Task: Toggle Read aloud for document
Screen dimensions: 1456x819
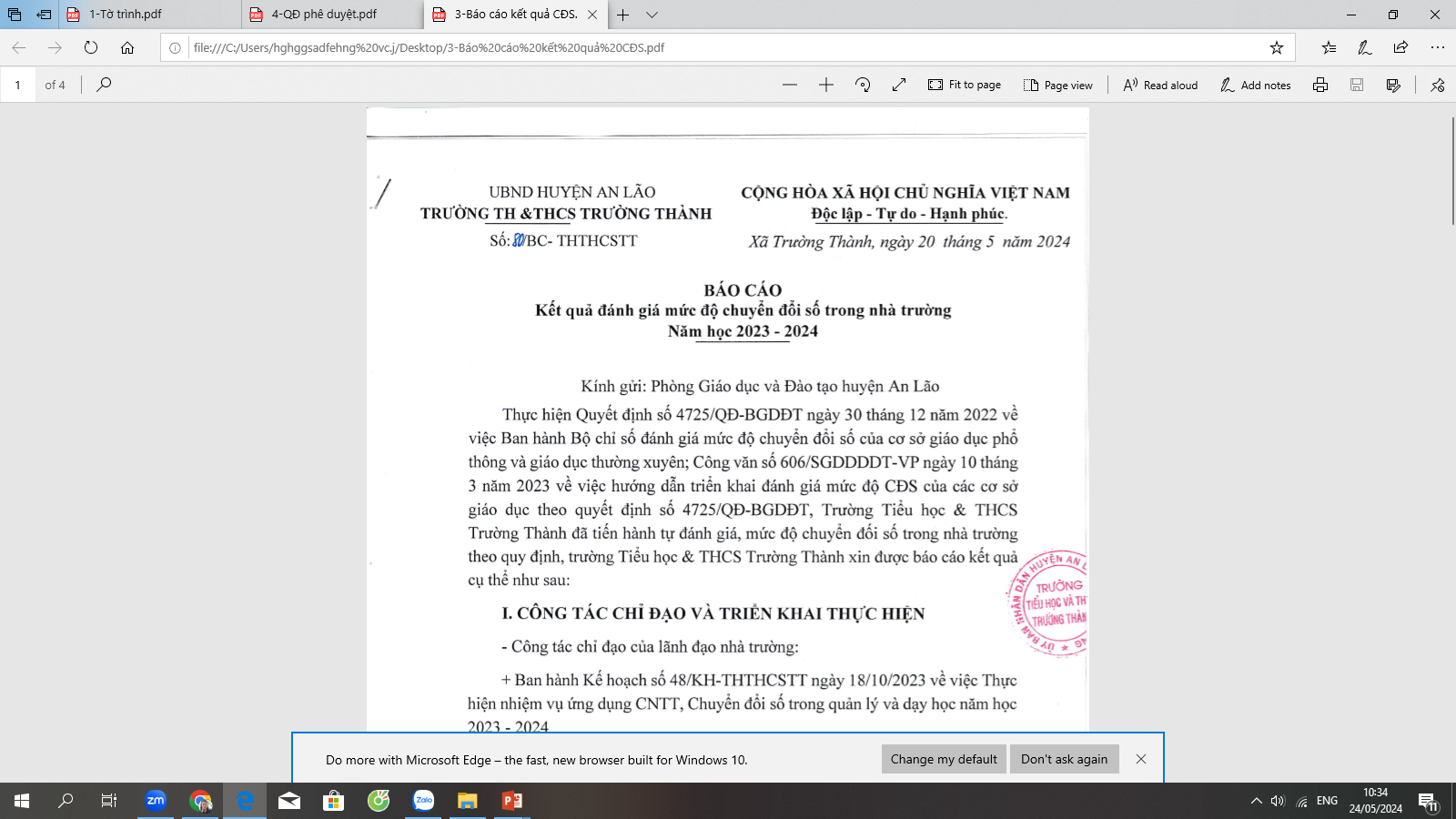Action: (x=1160, y=85)
